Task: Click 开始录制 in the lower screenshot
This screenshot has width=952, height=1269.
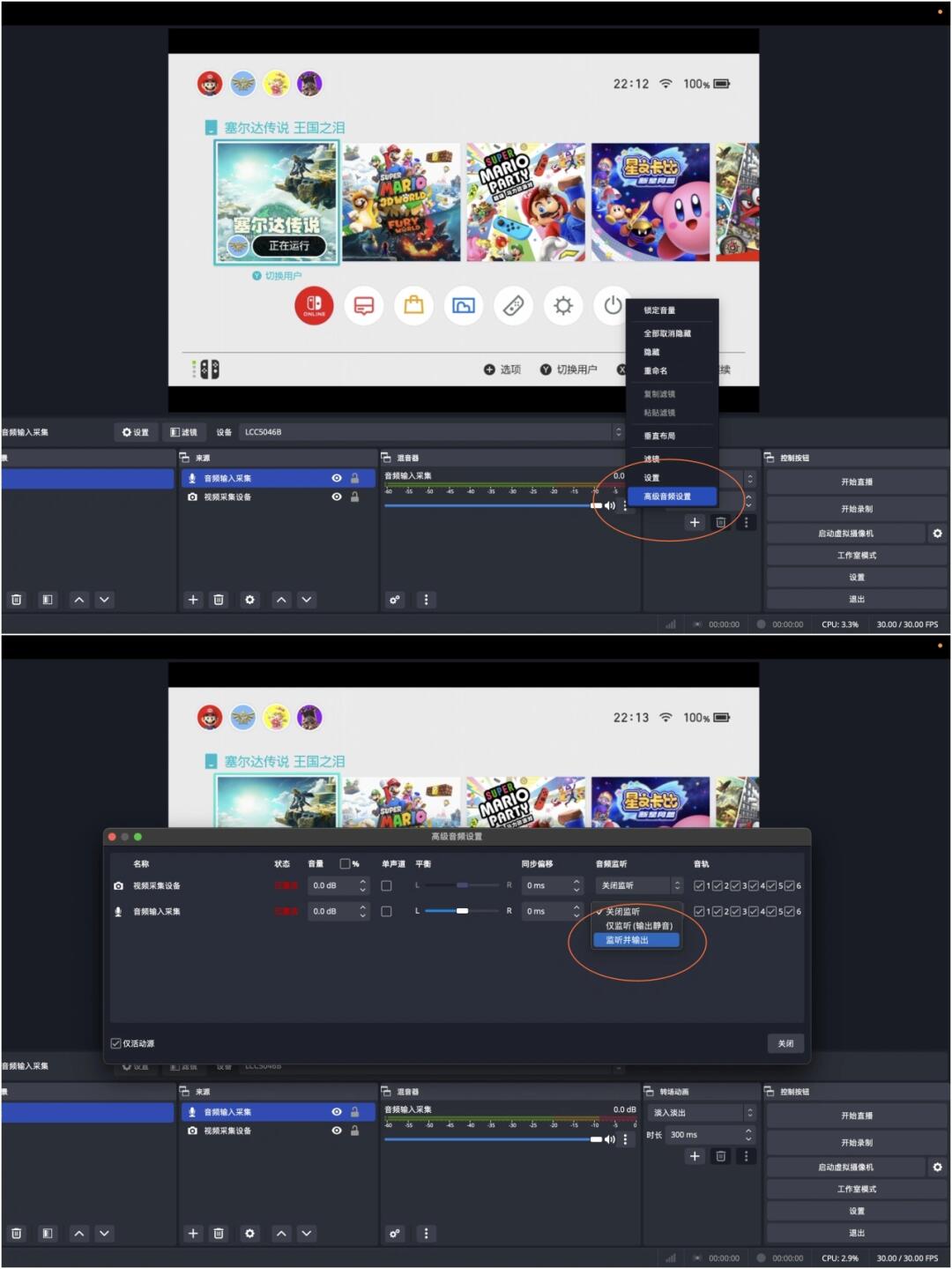Action: [856, 1143]
